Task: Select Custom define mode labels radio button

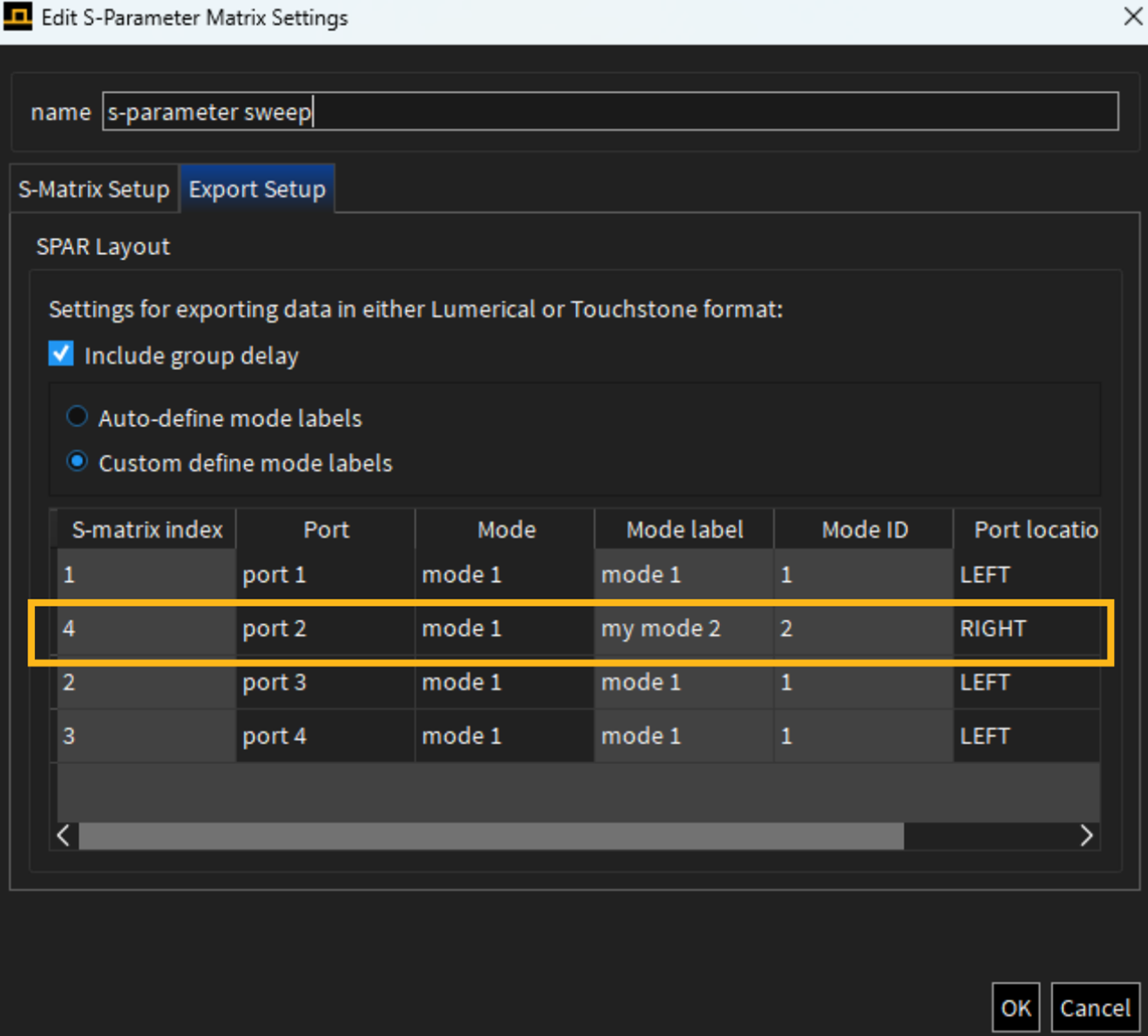Action: pos(78,462)
